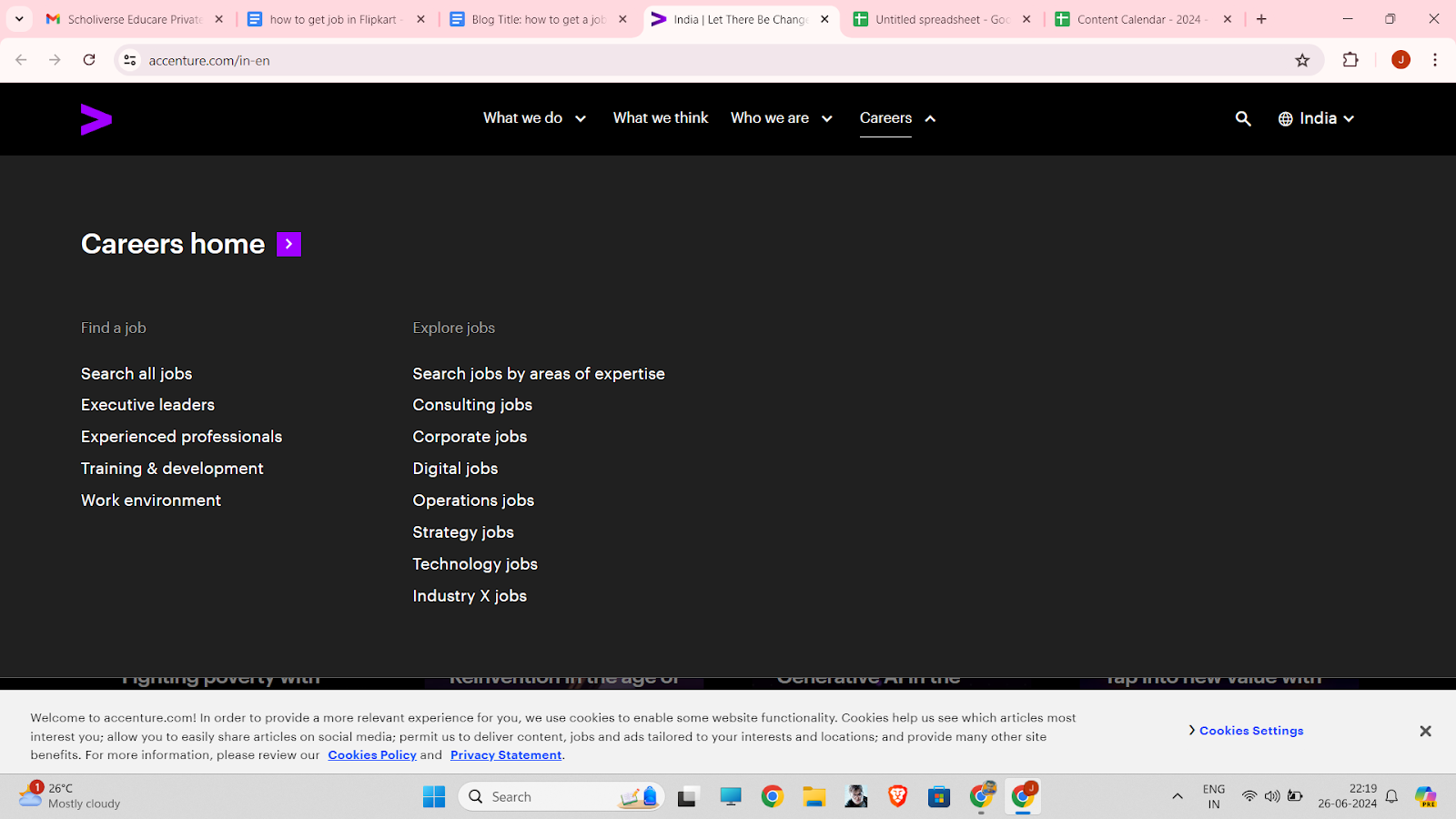The width and height of the screenshot is (1456, 819).
Task: Launch Brave browser from the taskbar
Action: [x=897, y=797]
